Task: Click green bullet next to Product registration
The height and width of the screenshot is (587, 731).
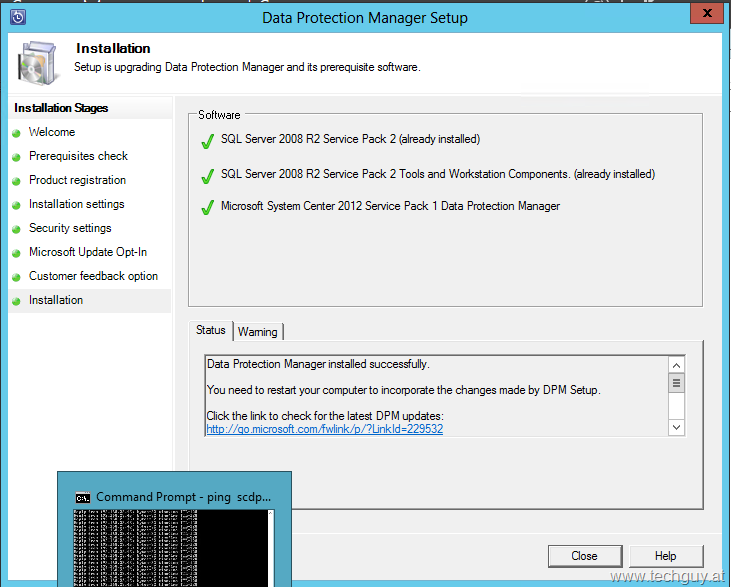Action: tap(16, 181)
